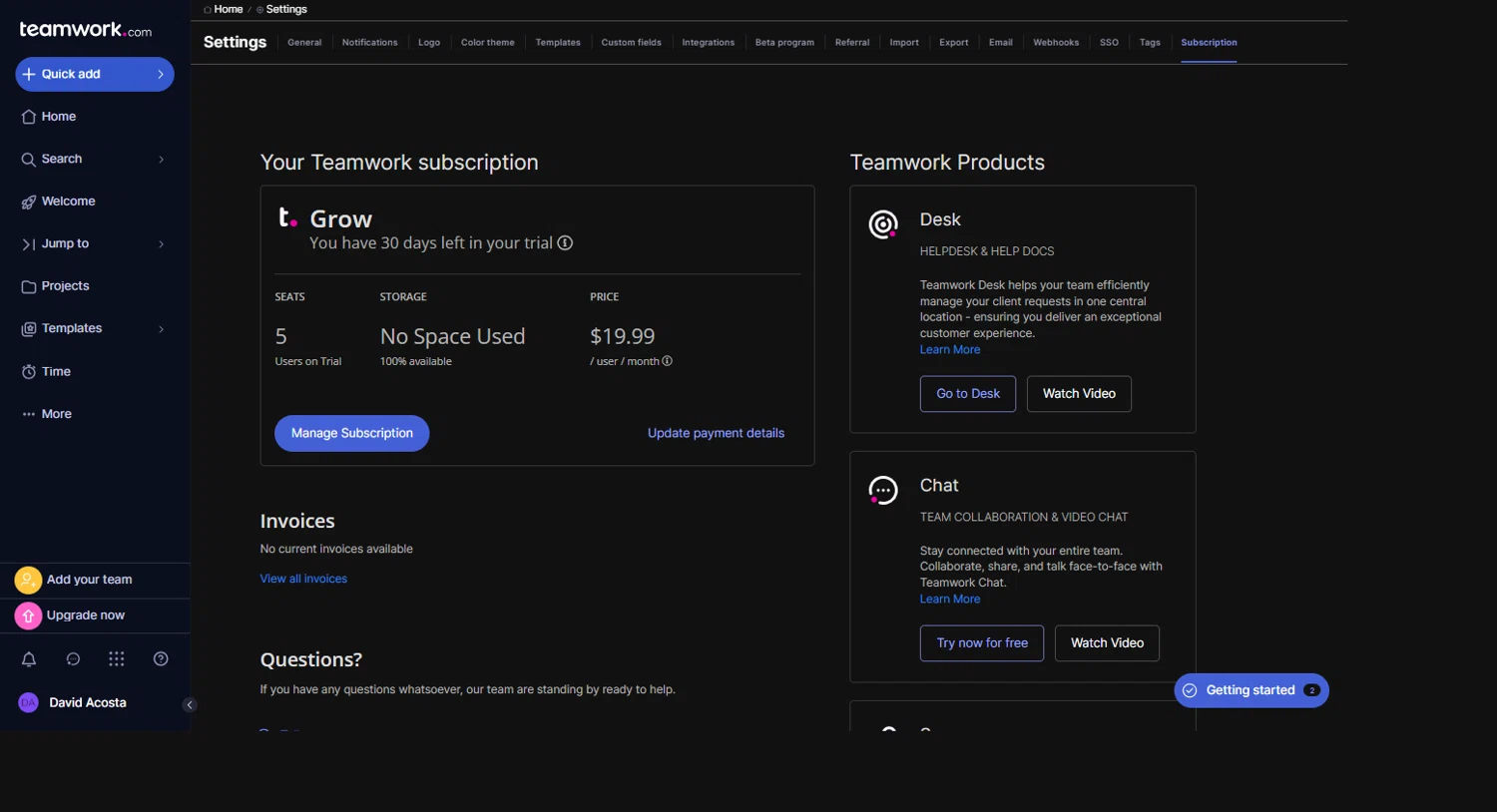1497x812 pixels.
Task: Open the Integrations tab
Action: (x=709, y=43)
